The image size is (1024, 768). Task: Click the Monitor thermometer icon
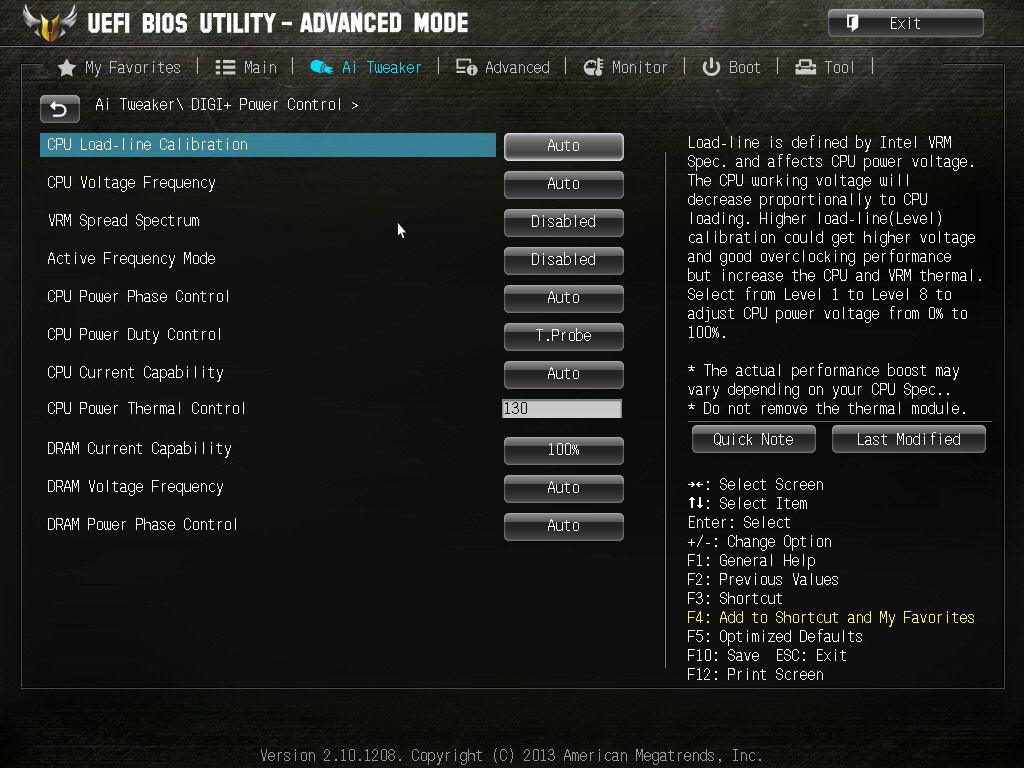pyautogui.click(x=593, y=67)
